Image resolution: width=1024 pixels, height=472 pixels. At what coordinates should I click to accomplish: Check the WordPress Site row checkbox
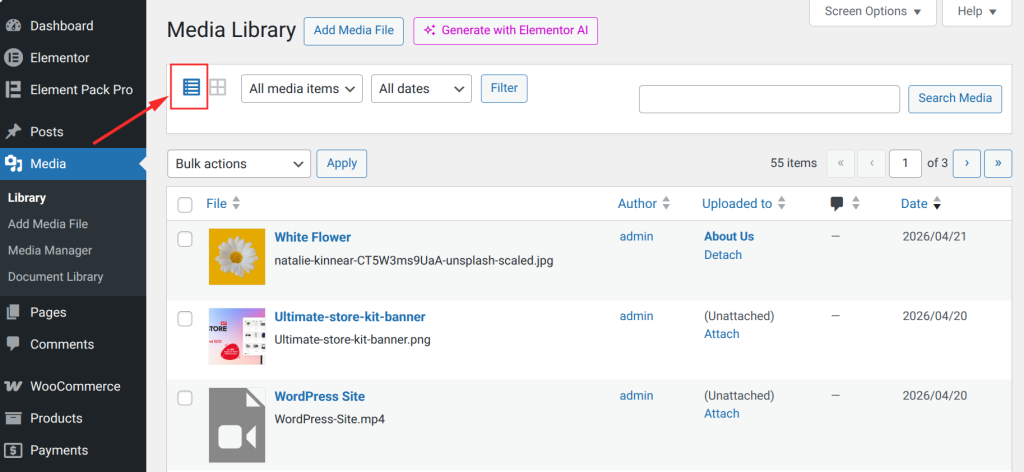[185, 398]
